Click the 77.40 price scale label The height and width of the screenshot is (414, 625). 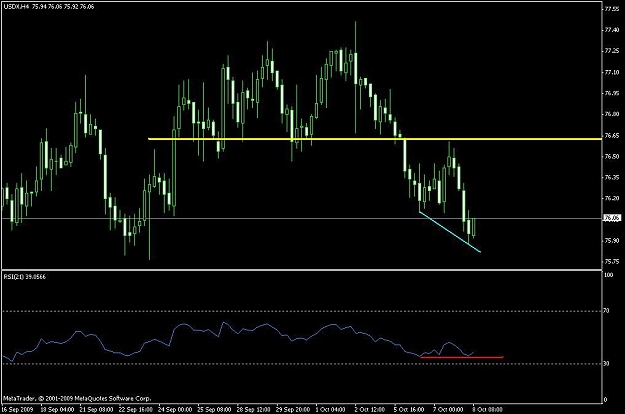tap(612, 30)
